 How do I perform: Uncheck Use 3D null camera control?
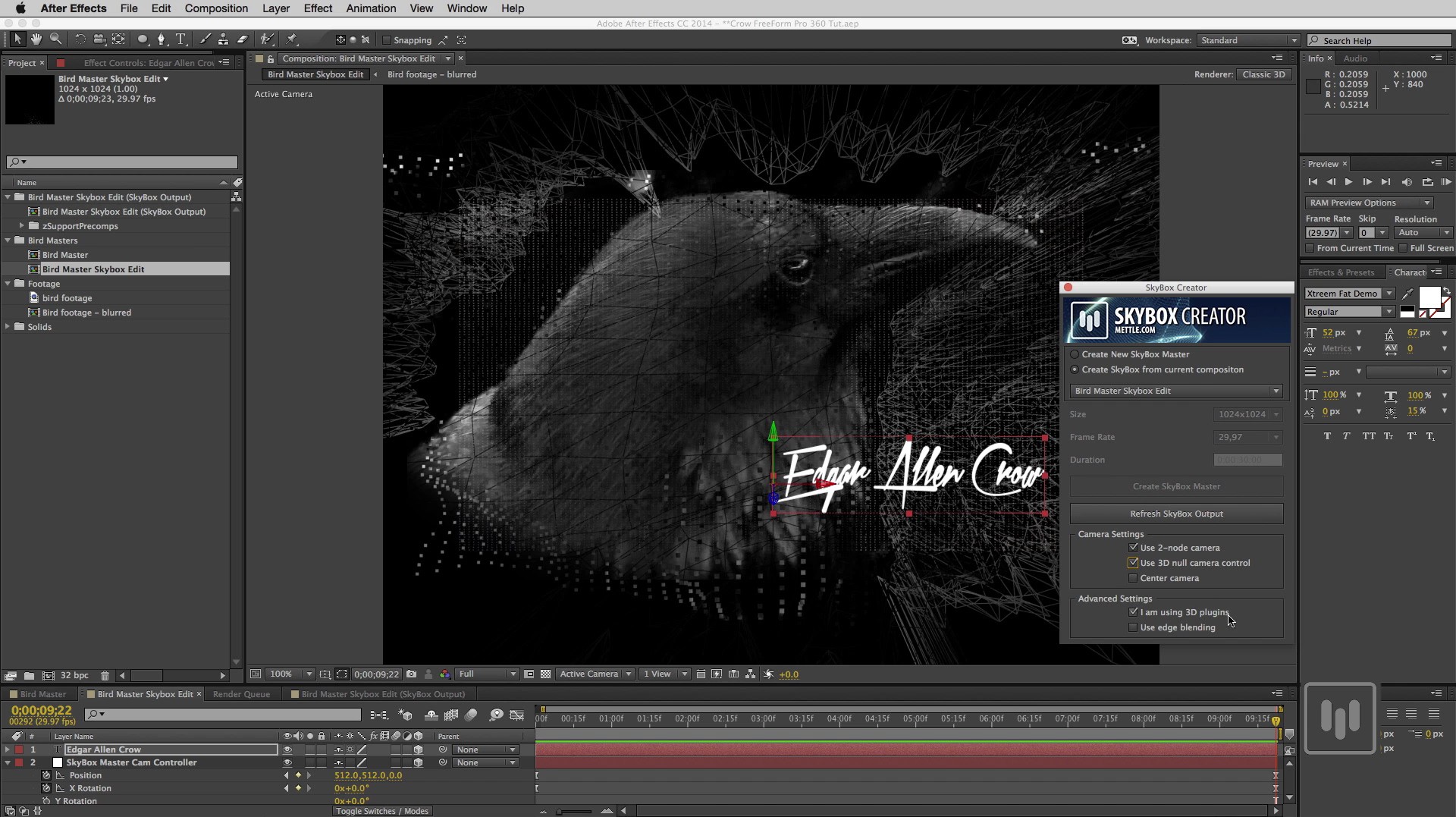[1133, 563]
